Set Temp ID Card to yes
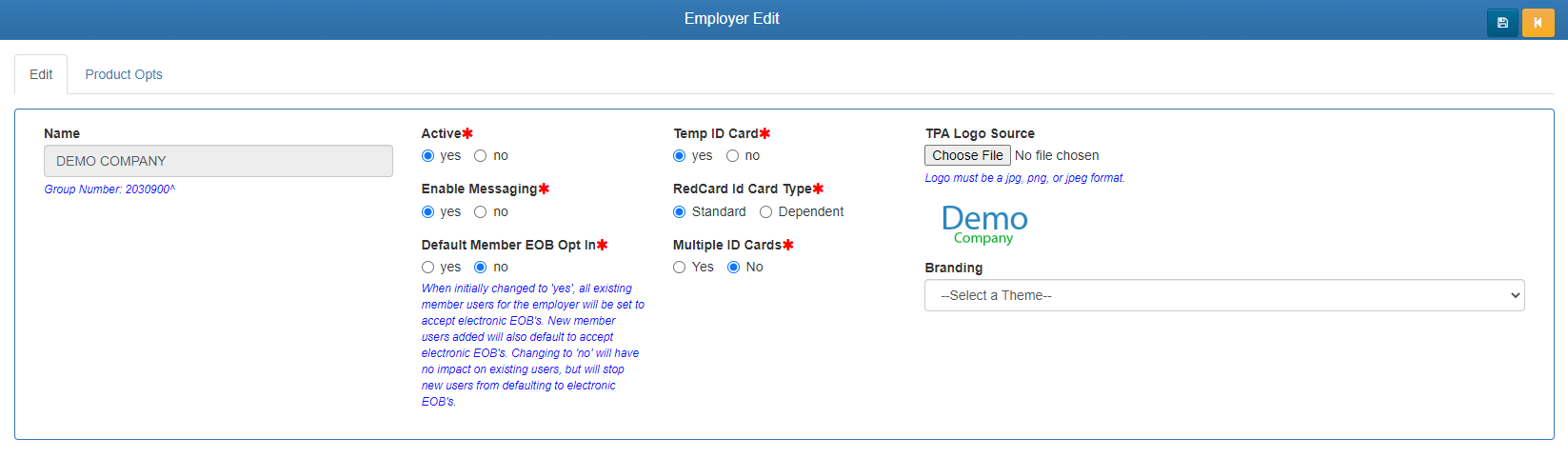This screenshot has width=1568, height=458. tap(680, 156)
